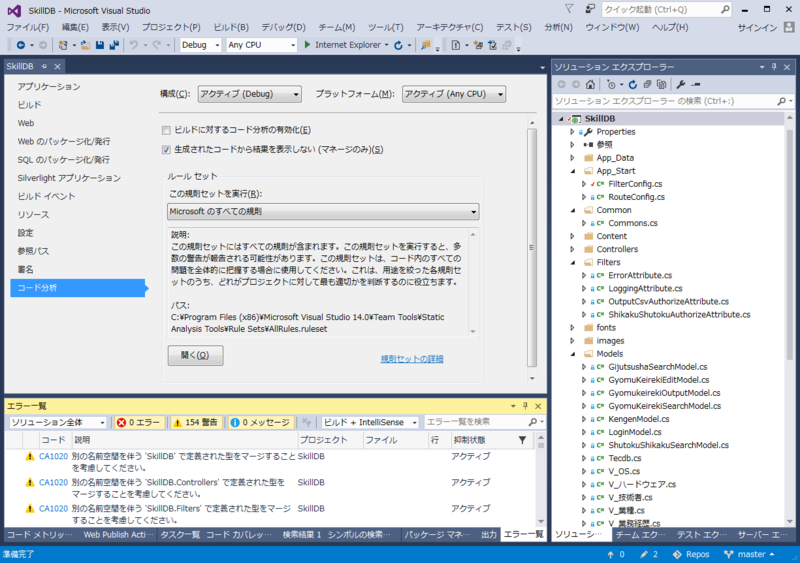Click the Open File folder icon
This screenshot has width=800, height=563.
[x=85, y=45]
